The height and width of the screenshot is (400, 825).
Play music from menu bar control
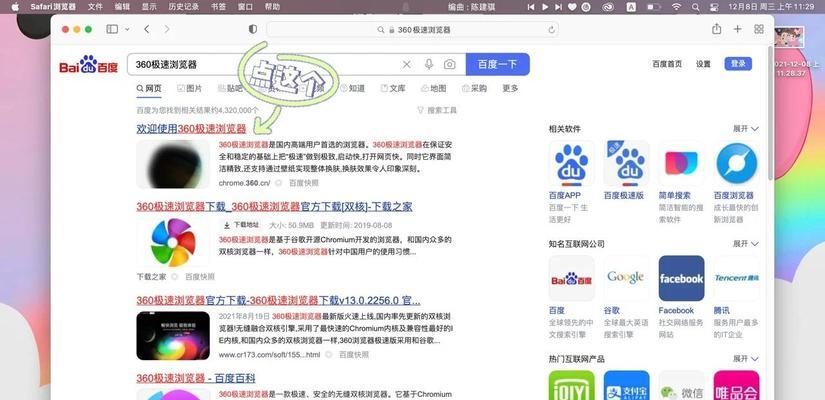tap(545, 7)
